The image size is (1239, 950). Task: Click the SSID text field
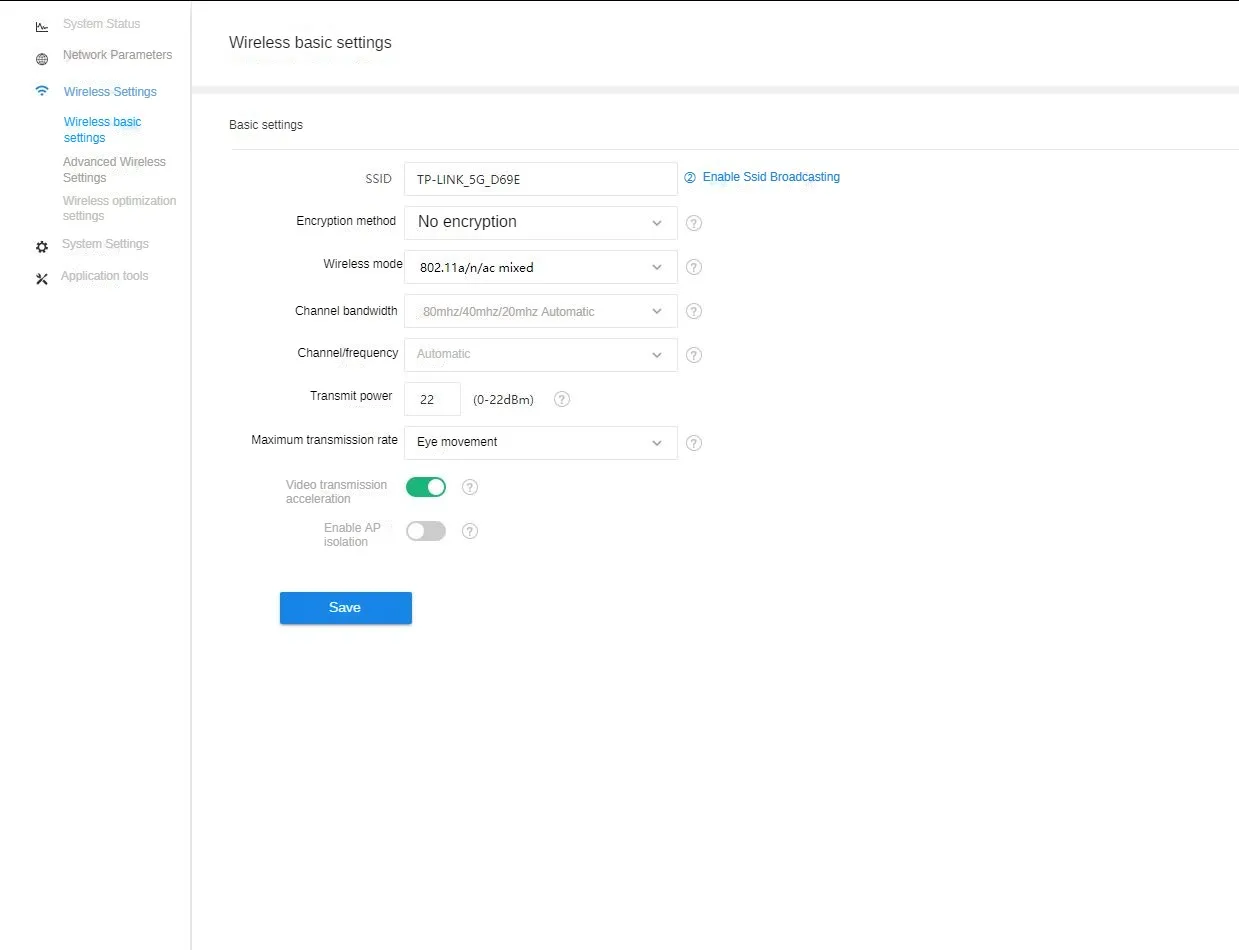540,180
